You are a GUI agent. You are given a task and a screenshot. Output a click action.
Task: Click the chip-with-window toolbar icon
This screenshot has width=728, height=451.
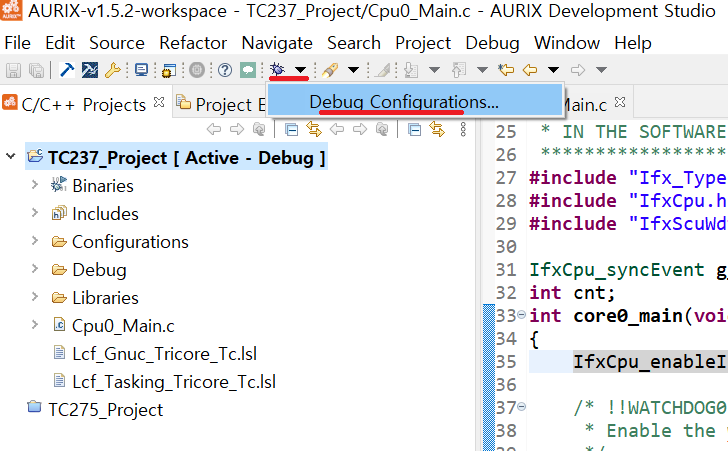169,70
